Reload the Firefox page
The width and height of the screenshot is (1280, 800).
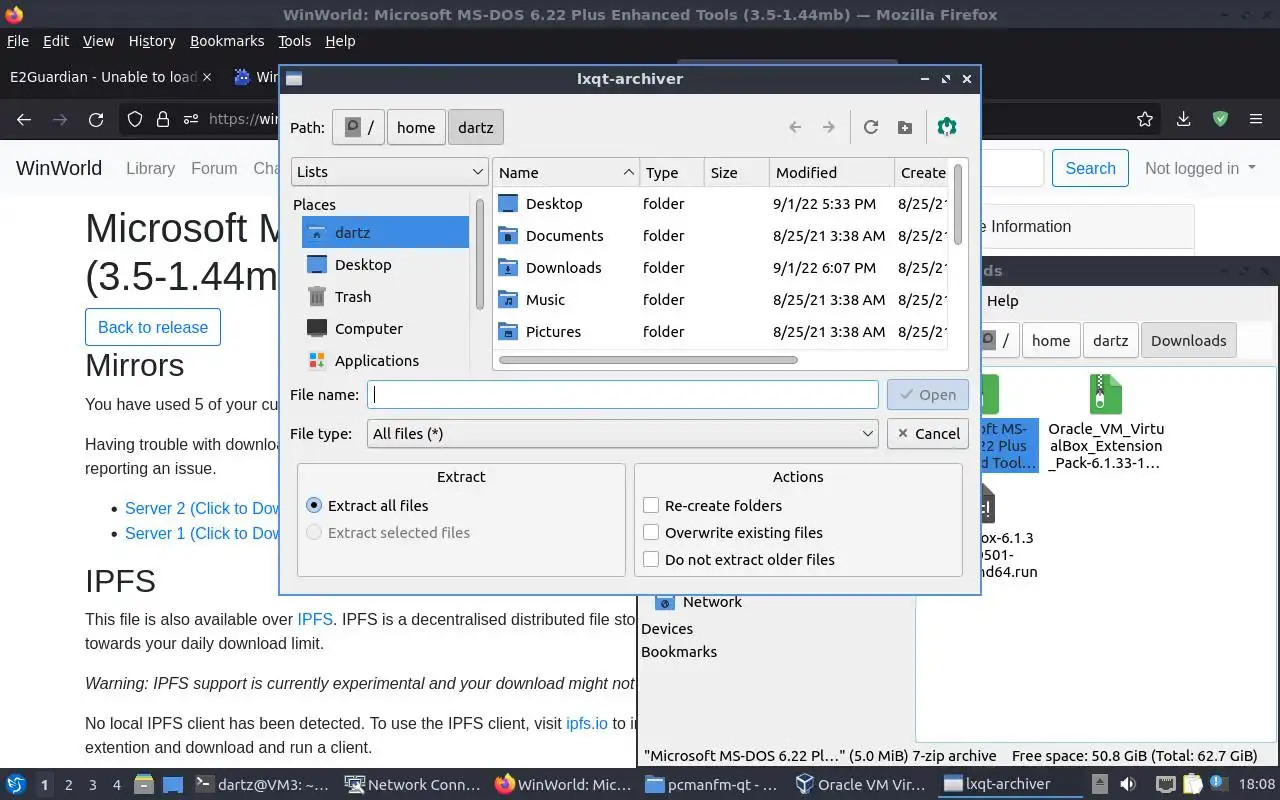click(x=96, y=119)
